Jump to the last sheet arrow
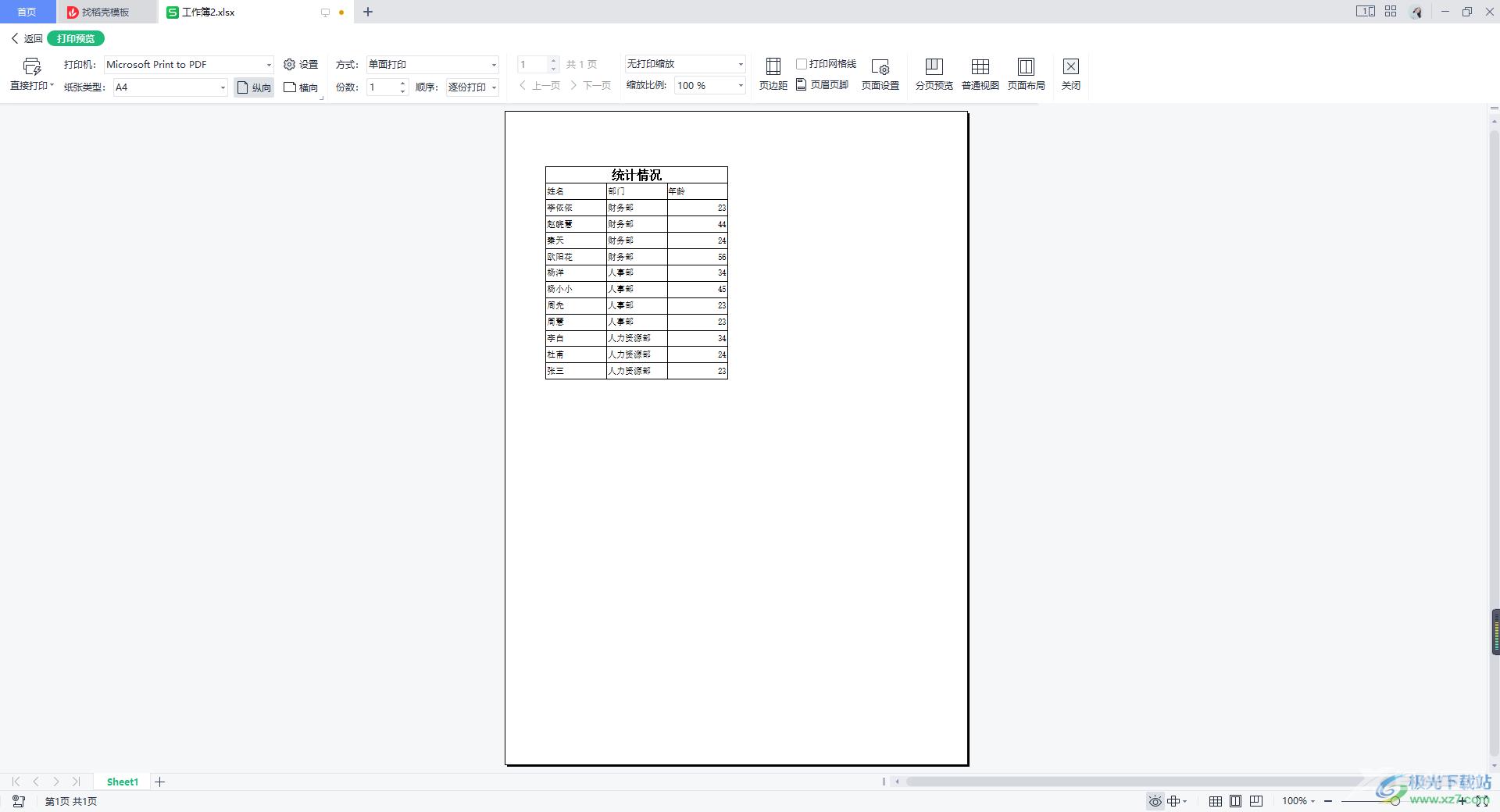This screenshot has height=812, width=1500. [76, 782]
